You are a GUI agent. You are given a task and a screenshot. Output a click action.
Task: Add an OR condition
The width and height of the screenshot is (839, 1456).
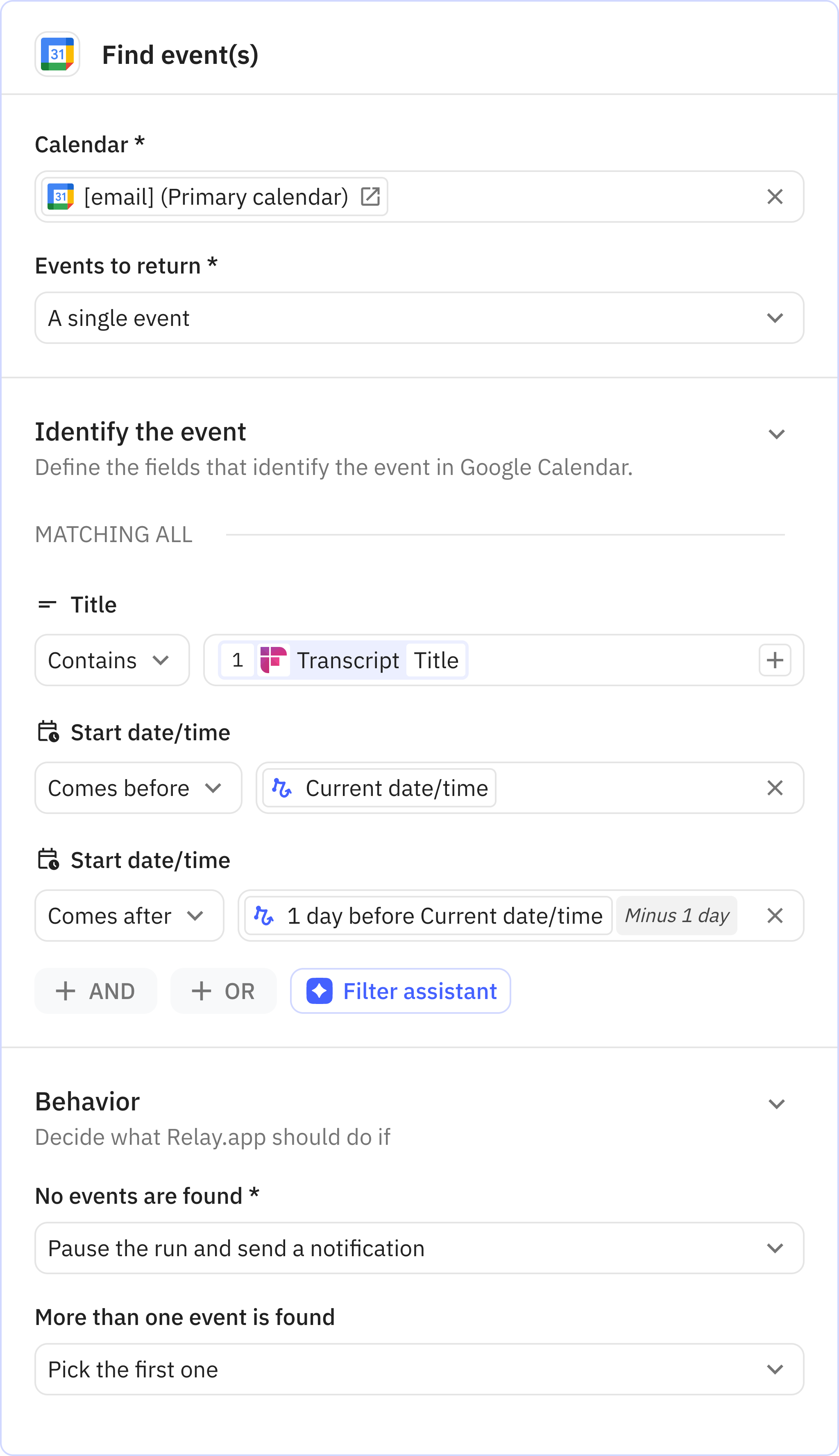[x=223, y=990]
